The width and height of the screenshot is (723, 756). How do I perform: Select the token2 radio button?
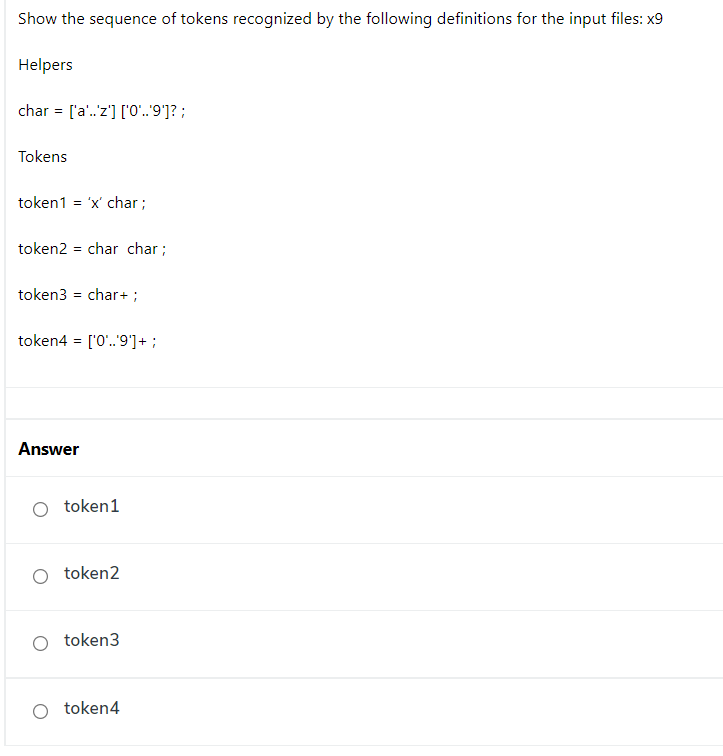point(40,576)
